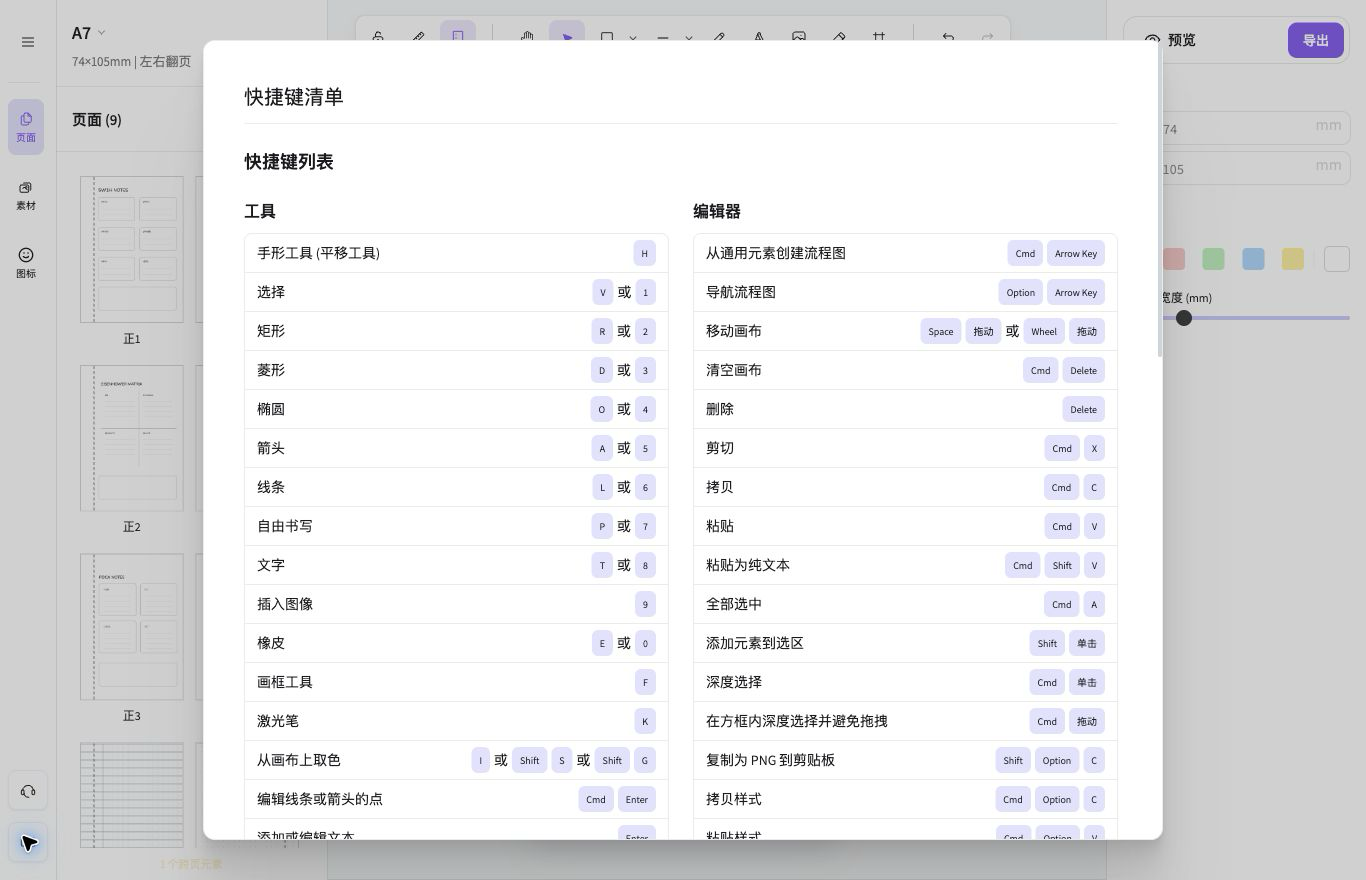The height and width of the screenshot is (880, 1366).
Task: Open the hamburger menu in left sidebar
Action: [x=28, y=42]
